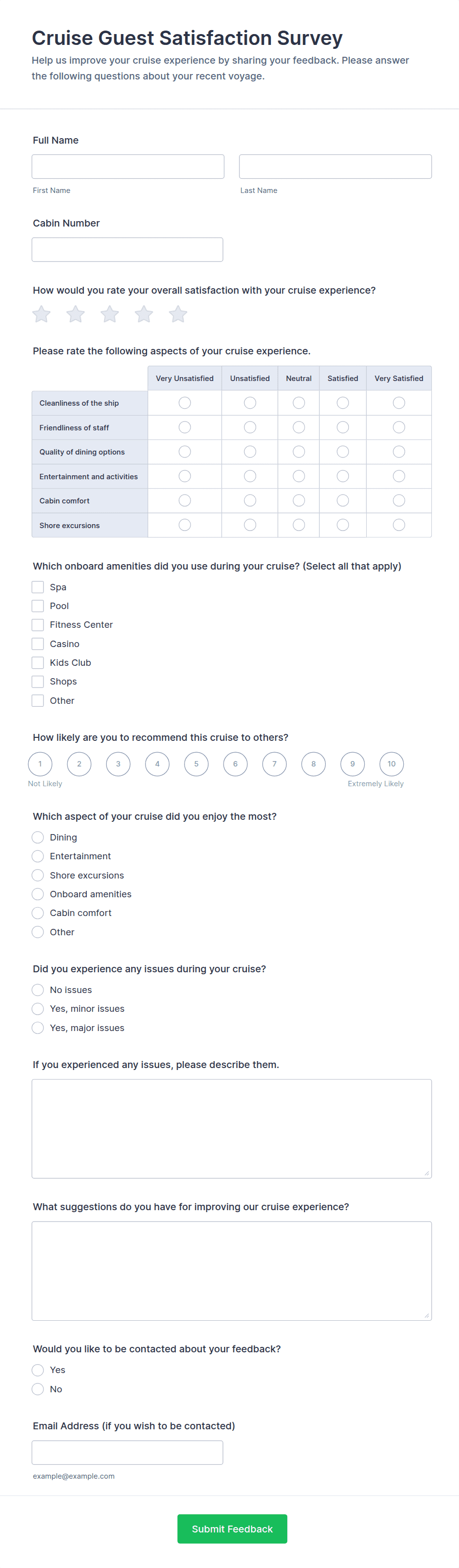Choose the fourth star rating
Screen dimensions: 459x1568
click(x=144, y=314)
